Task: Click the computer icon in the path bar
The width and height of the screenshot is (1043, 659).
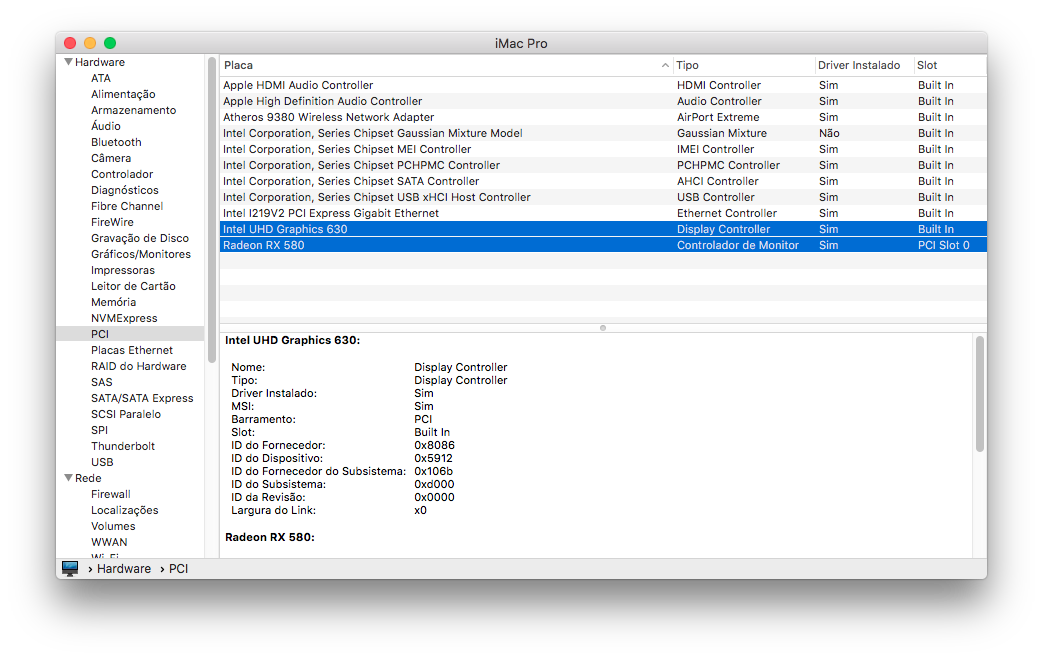Action: coord(70,568)
